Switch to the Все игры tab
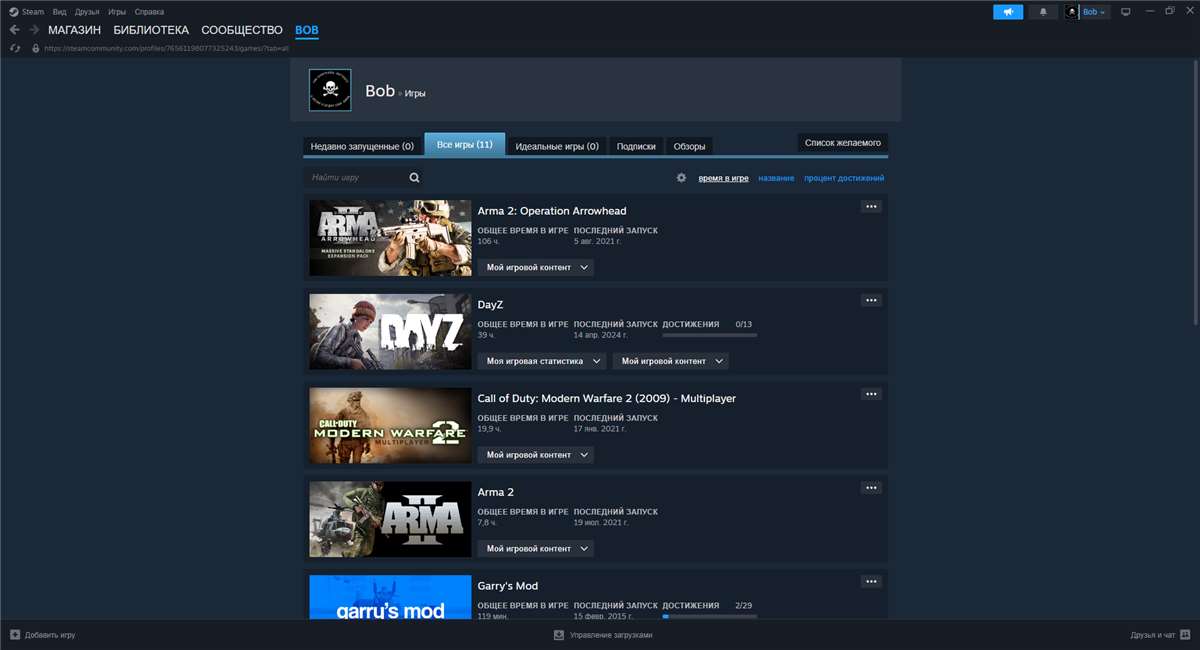The height and width of the screenshot is (650, 1200). [x=466, y=144]
